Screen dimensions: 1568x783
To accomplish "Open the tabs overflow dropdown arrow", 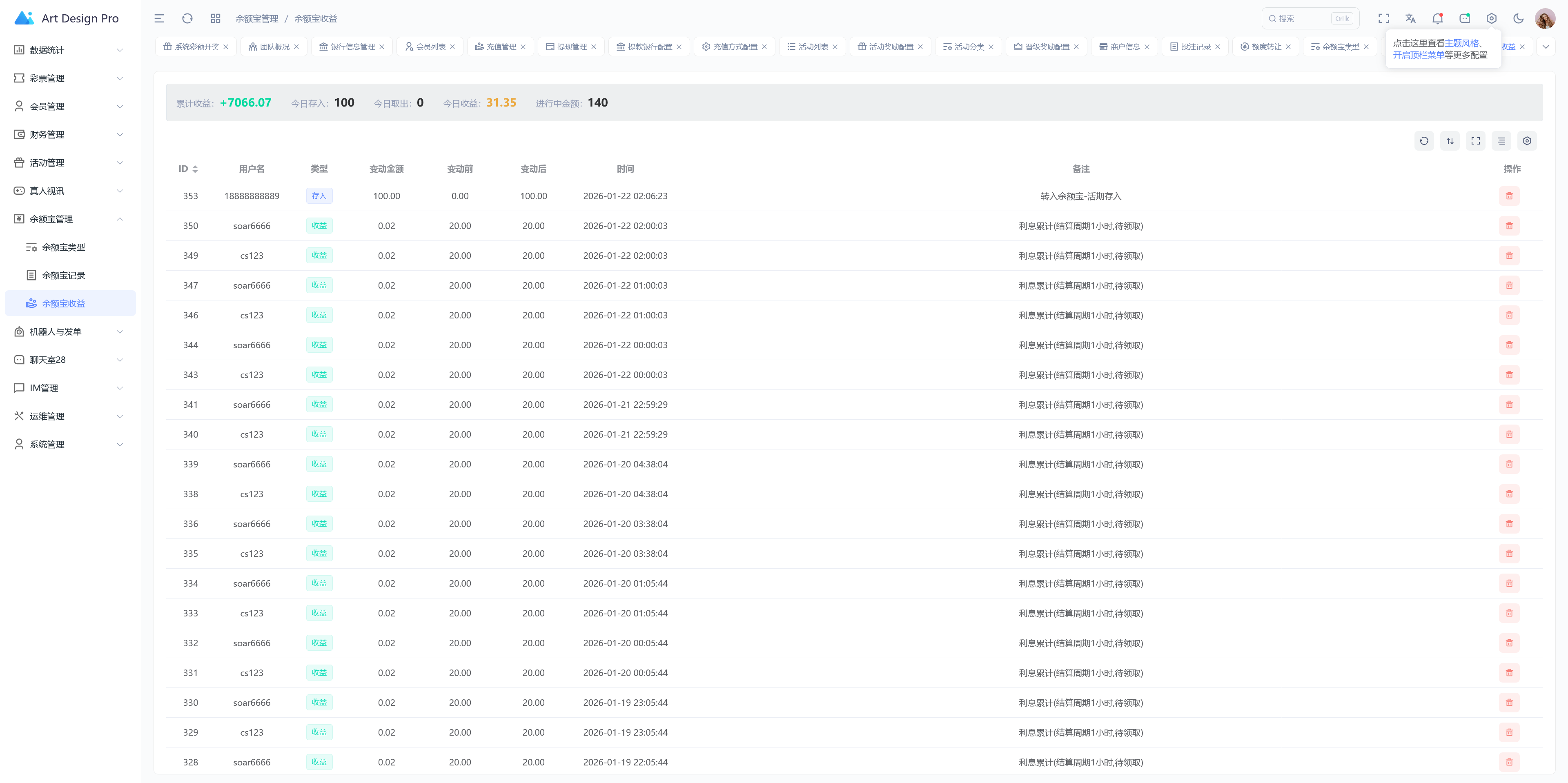I will click(x=1546, y=47).
